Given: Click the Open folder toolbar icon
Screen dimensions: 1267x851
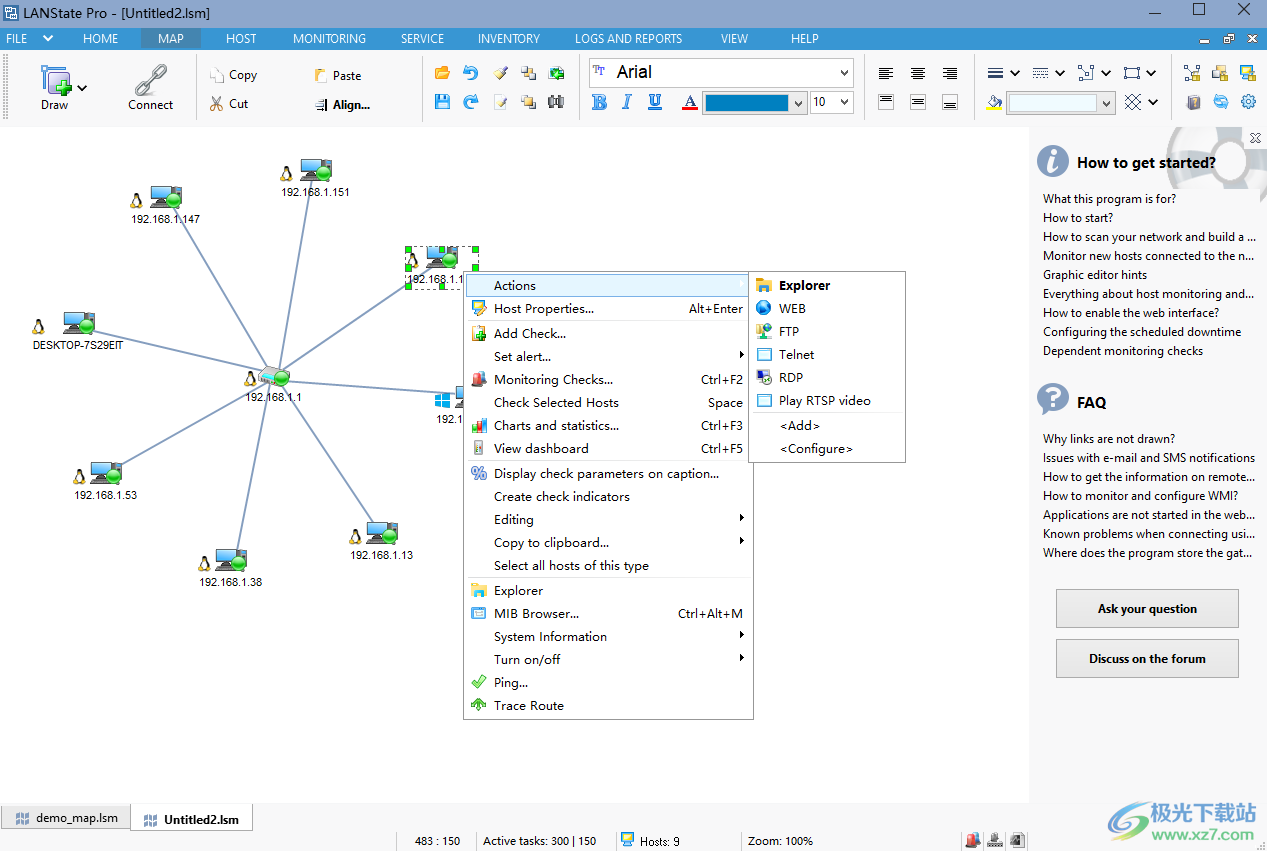Looking at the screenshot, I should tap(443, 73).
